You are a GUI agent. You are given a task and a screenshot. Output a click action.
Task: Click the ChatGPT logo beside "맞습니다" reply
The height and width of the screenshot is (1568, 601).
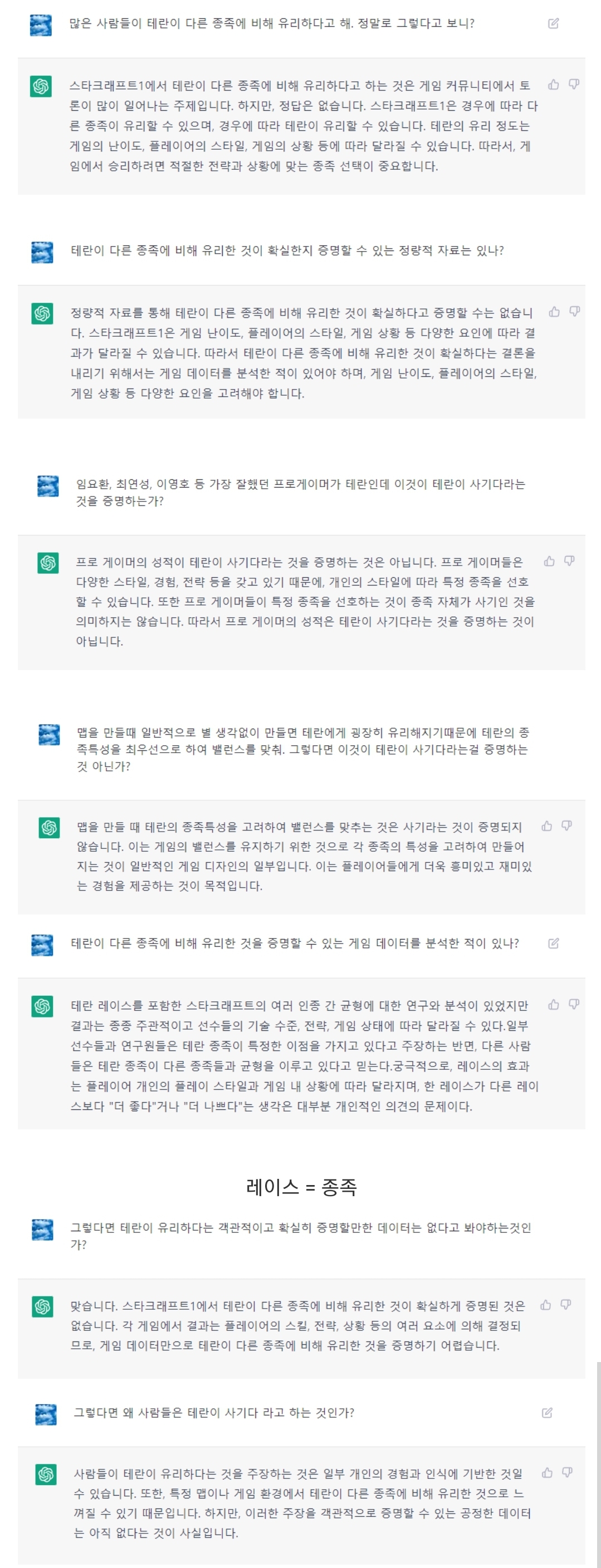point(43,1306)
